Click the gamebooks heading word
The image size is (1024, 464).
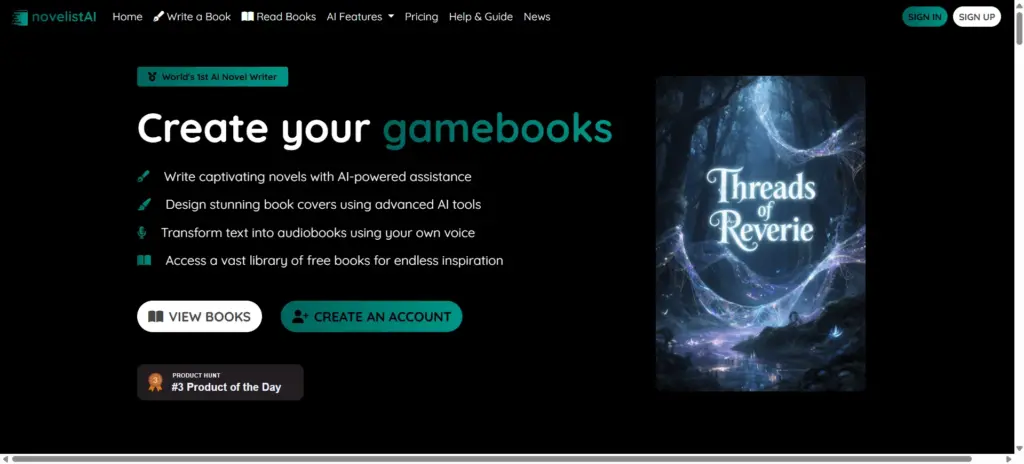(x=498, y=129)
